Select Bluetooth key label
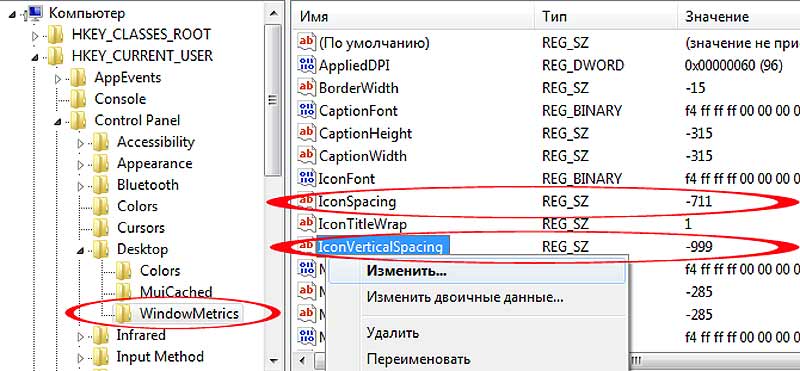The height and width of the screenshot is (371, 800). click(x=148, y=185)
